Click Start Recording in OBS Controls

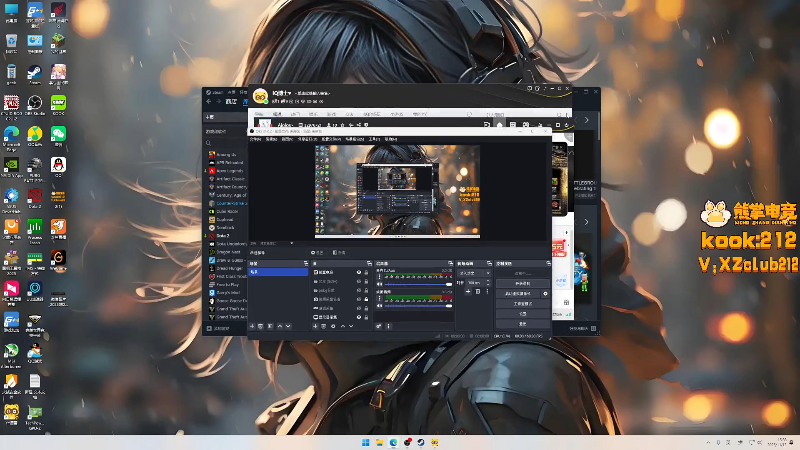[x=522, y=283]
